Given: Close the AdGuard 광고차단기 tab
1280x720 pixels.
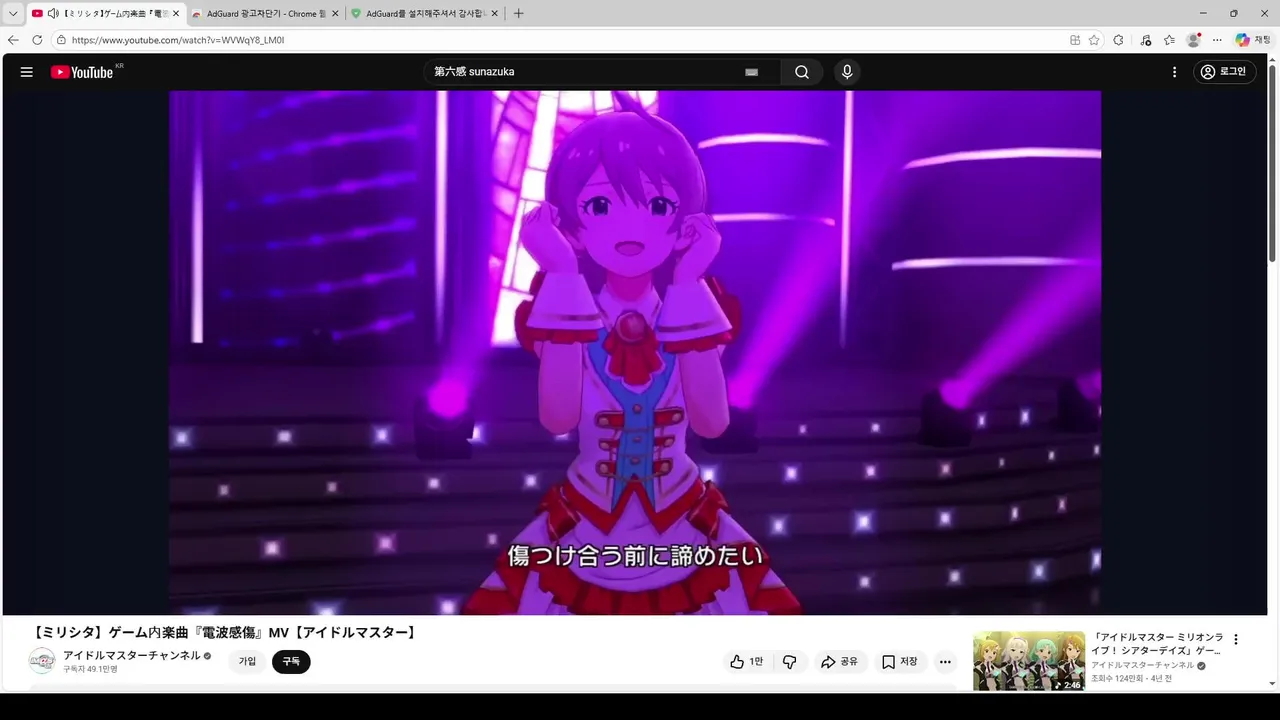Looking at the screenshot, I should 334,14.
